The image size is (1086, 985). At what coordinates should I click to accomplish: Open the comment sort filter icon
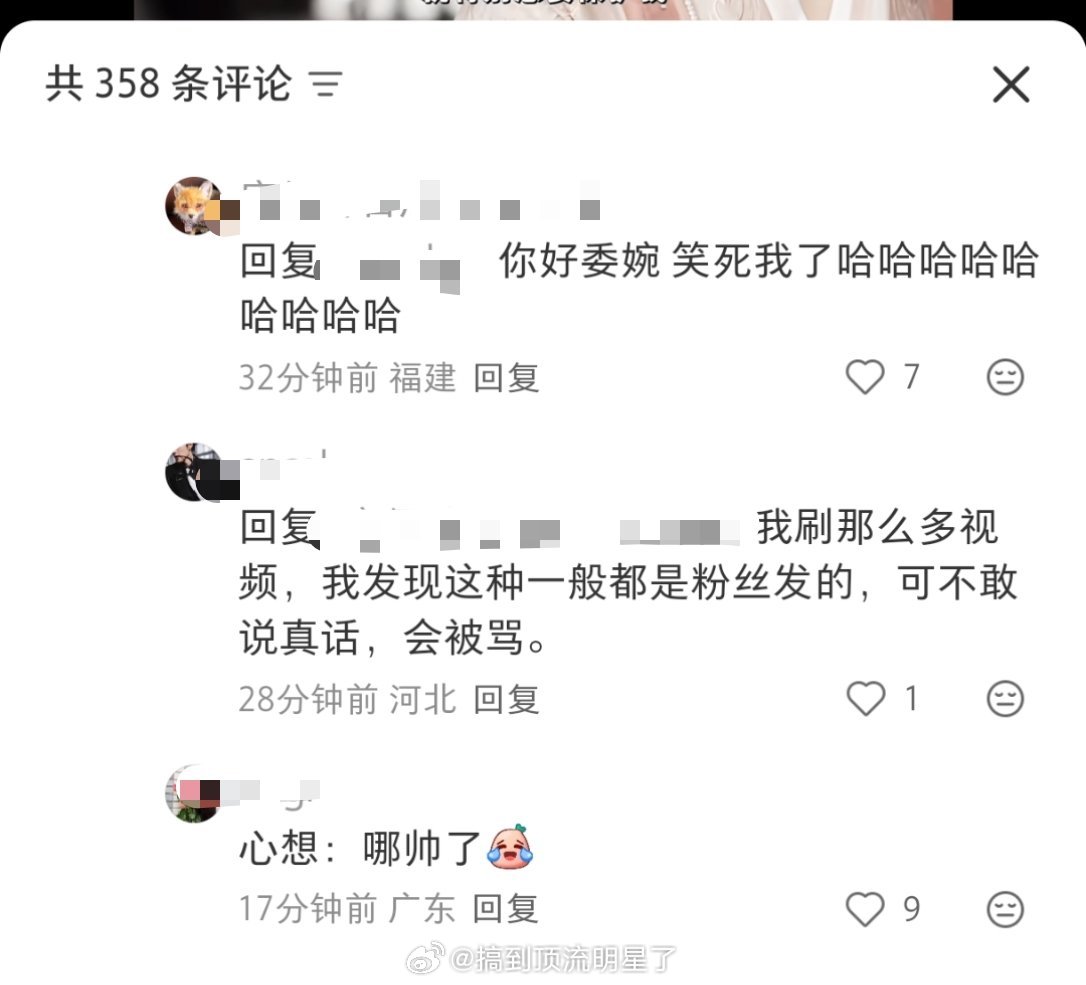(x=326, y=85)
